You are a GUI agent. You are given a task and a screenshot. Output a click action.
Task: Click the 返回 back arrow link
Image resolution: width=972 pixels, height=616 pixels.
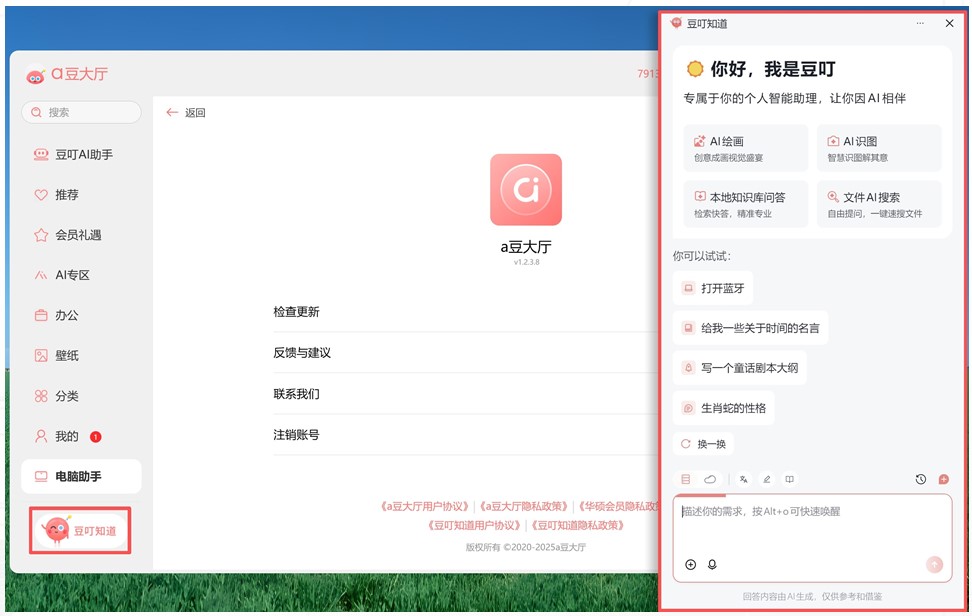pyautogui.click(x=186, y=113)
